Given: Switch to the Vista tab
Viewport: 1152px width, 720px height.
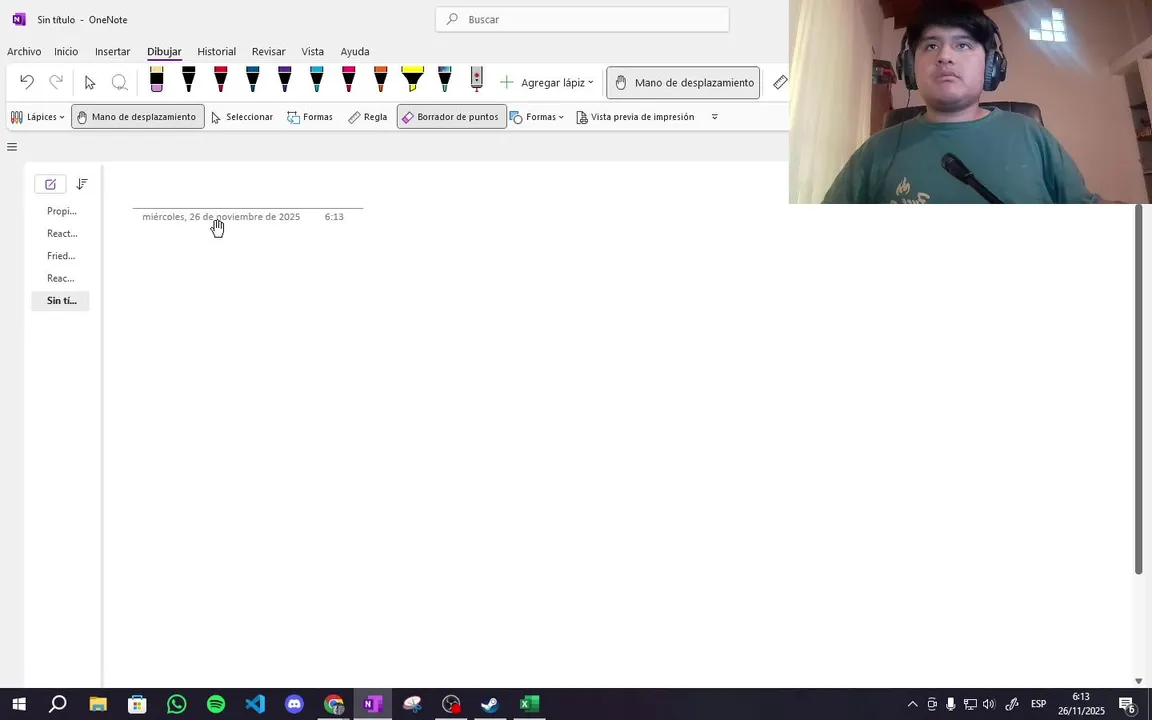Looking at the screenshot, I should [312, 51].
